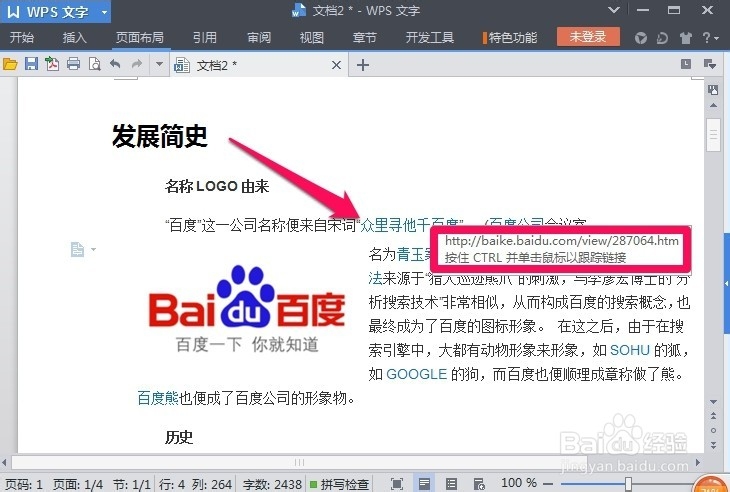Click the 页码: 1 status bar entry
730x492 pixels.
pyautogui.click(x=24, y=484)
